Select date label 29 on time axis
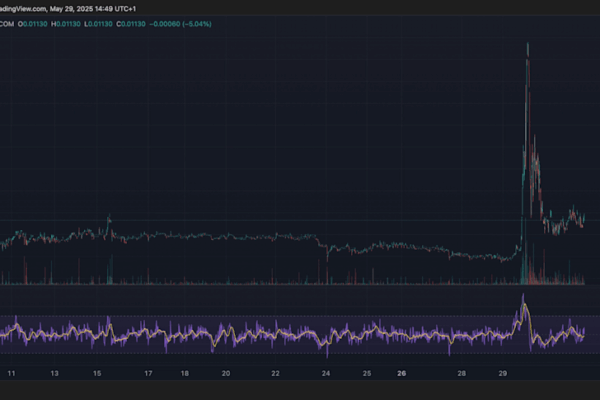This screenshot has width=600, height=400. (502, 373)
